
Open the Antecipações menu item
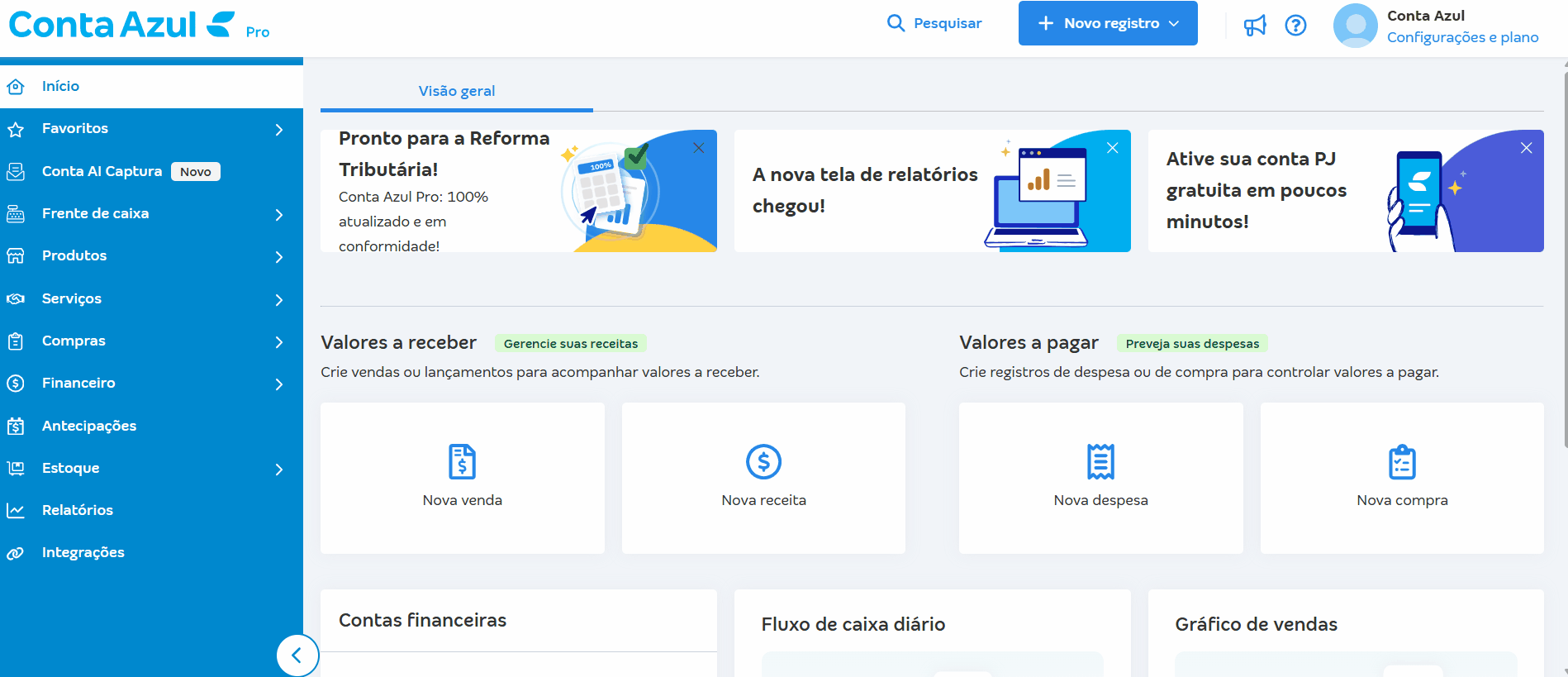[151, 426]
